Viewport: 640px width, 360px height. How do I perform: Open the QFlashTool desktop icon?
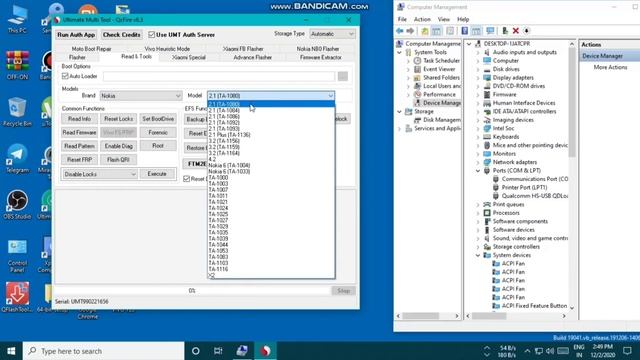(x=17, y=297)
